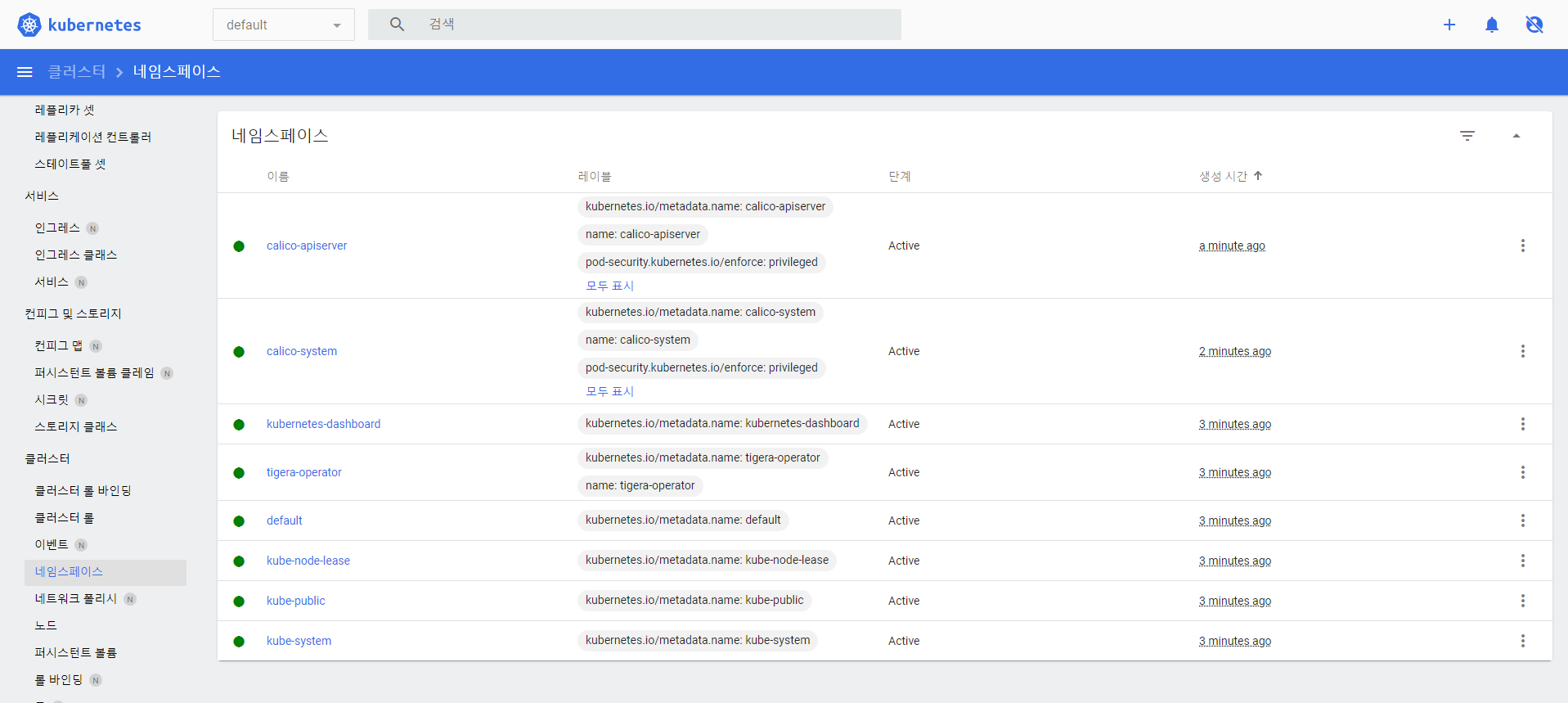This screenshot has height=703, width=1568.
Task: Select Nodes in the sidebar
Action: 46,625
